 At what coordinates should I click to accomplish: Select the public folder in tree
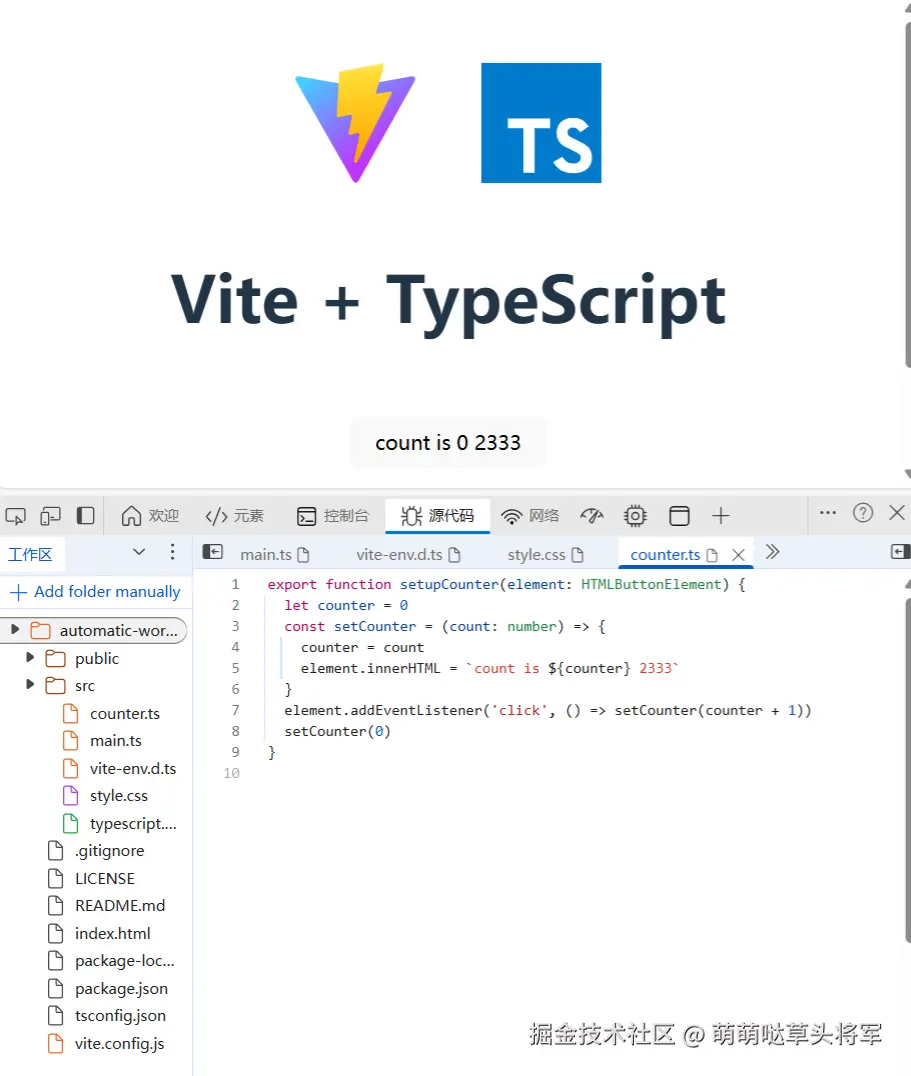click(x=96, y=658)
